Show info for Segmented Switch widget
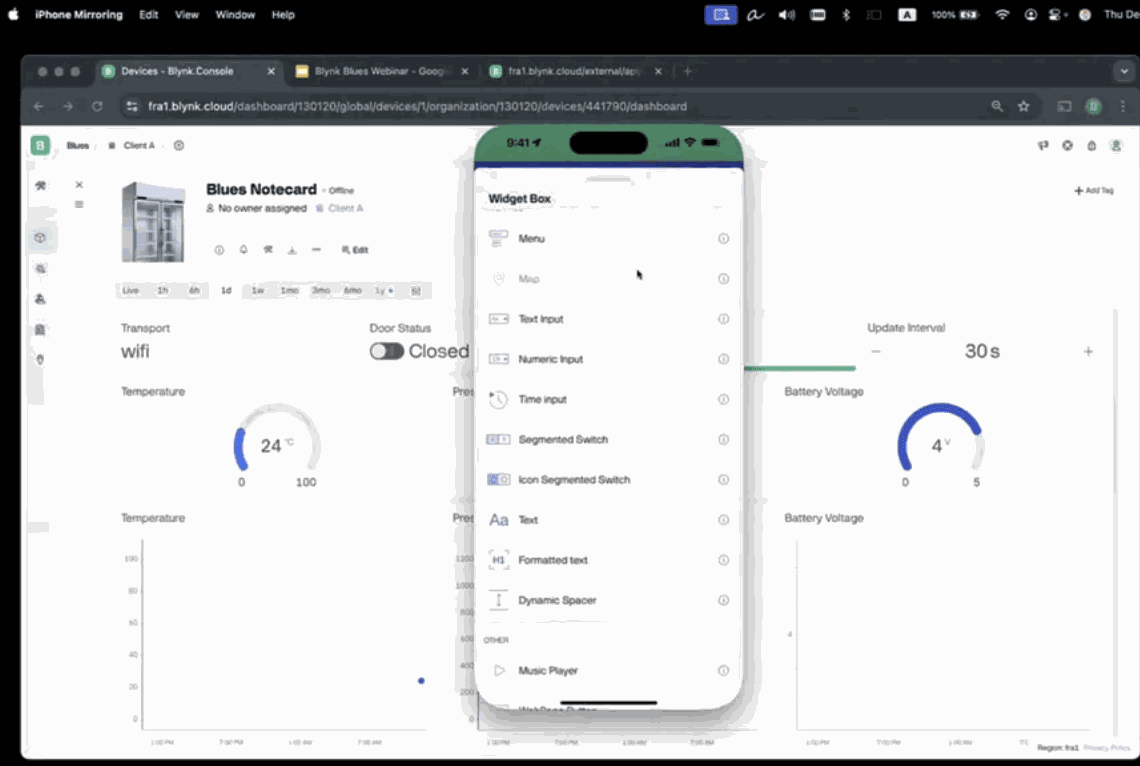Screen dimensions: 1140x766 (723, 440)
